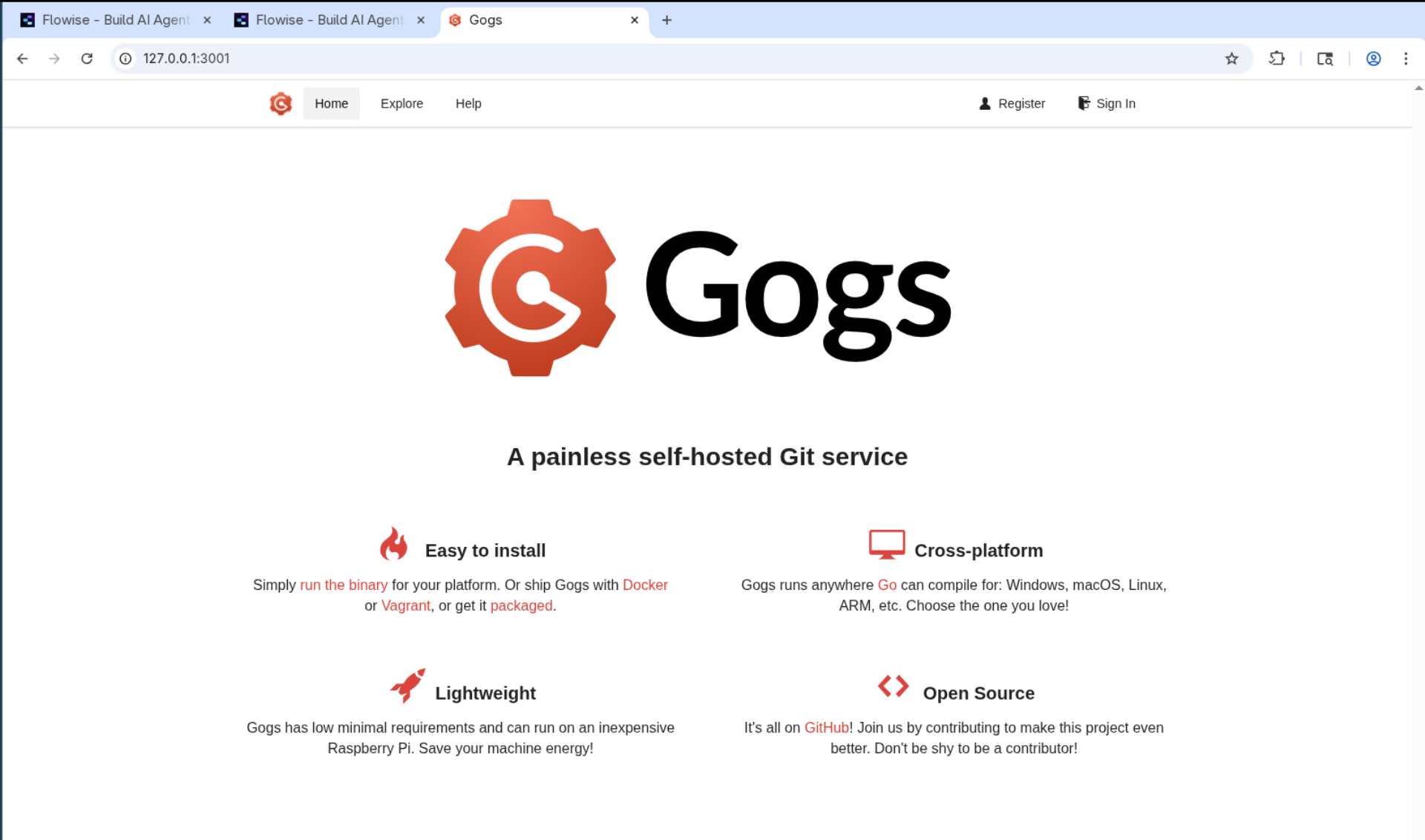Image resolution: width=1425 pixels, height=840 pixels.
Task: Close the first Flowise tab
Action: pos(207,20)
